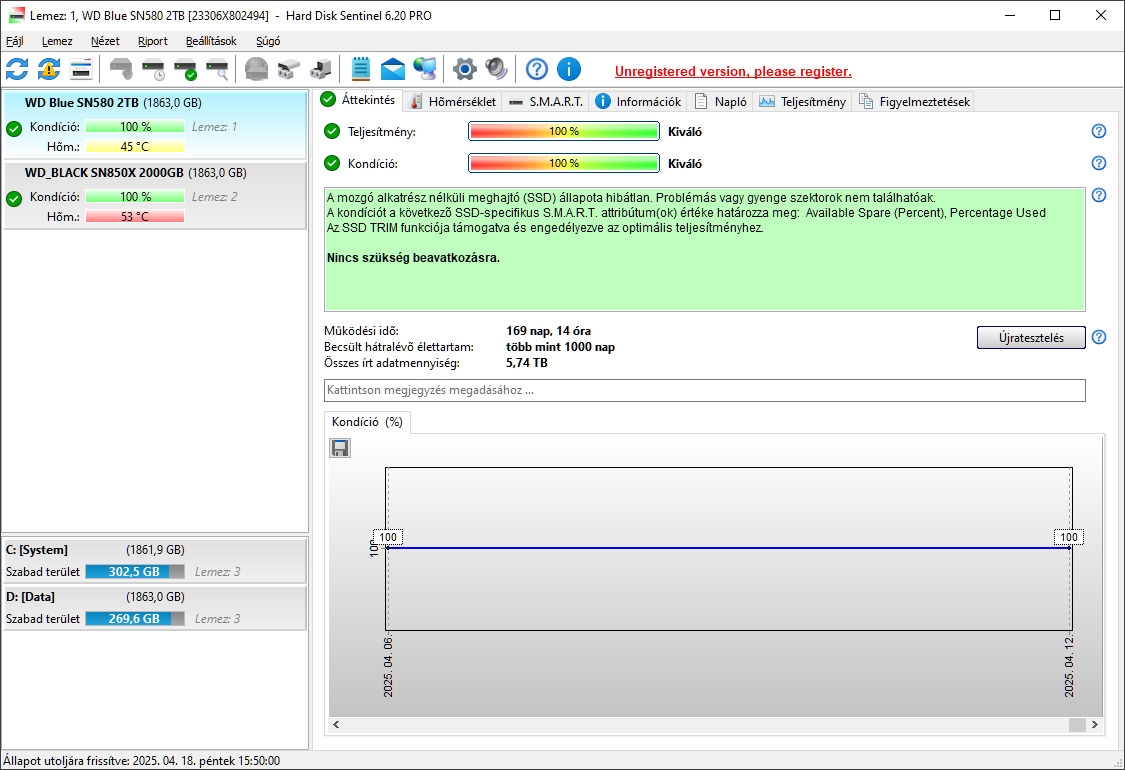Click the comment field Kattintson megjegyzés megadásához
This screenshot has width=1125, height=770.
(705, 390)
